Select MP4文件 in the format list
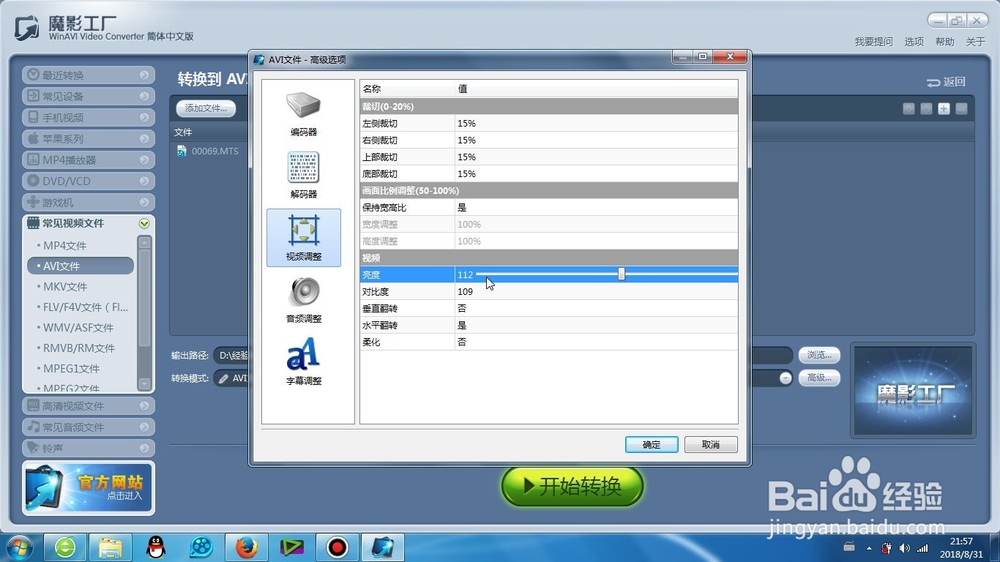This screenshot has height=562, width=1000. click(x=64, y=246)
